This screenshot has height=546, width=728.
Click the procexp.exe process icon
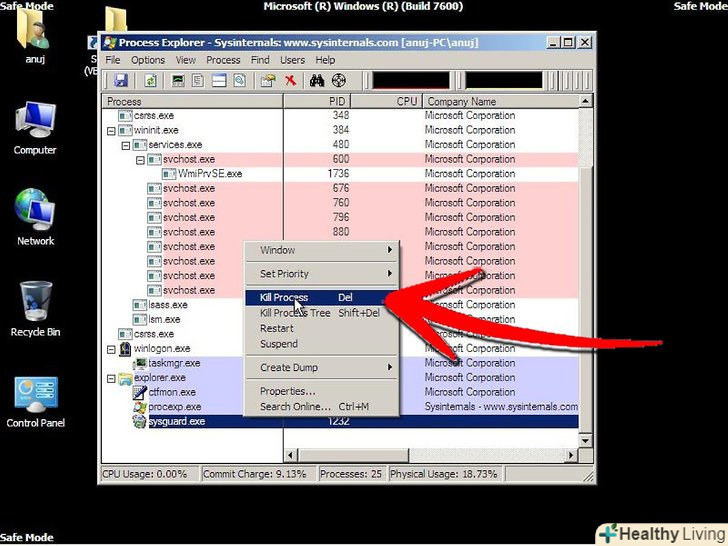click(140, 407)
